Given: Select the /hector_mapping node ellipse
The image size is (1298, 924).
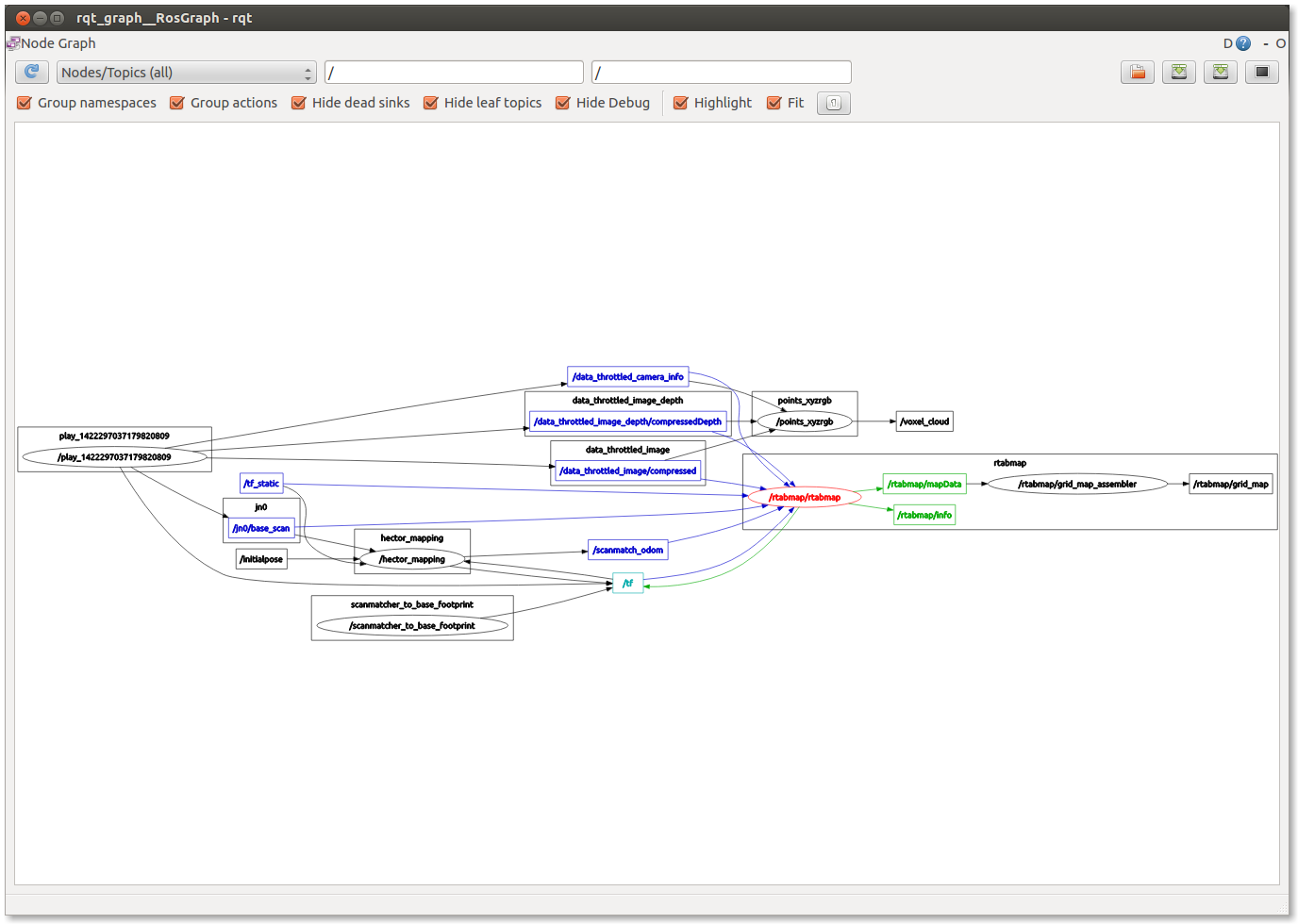Looking at the screenshot, I should [x=412, y=559].
